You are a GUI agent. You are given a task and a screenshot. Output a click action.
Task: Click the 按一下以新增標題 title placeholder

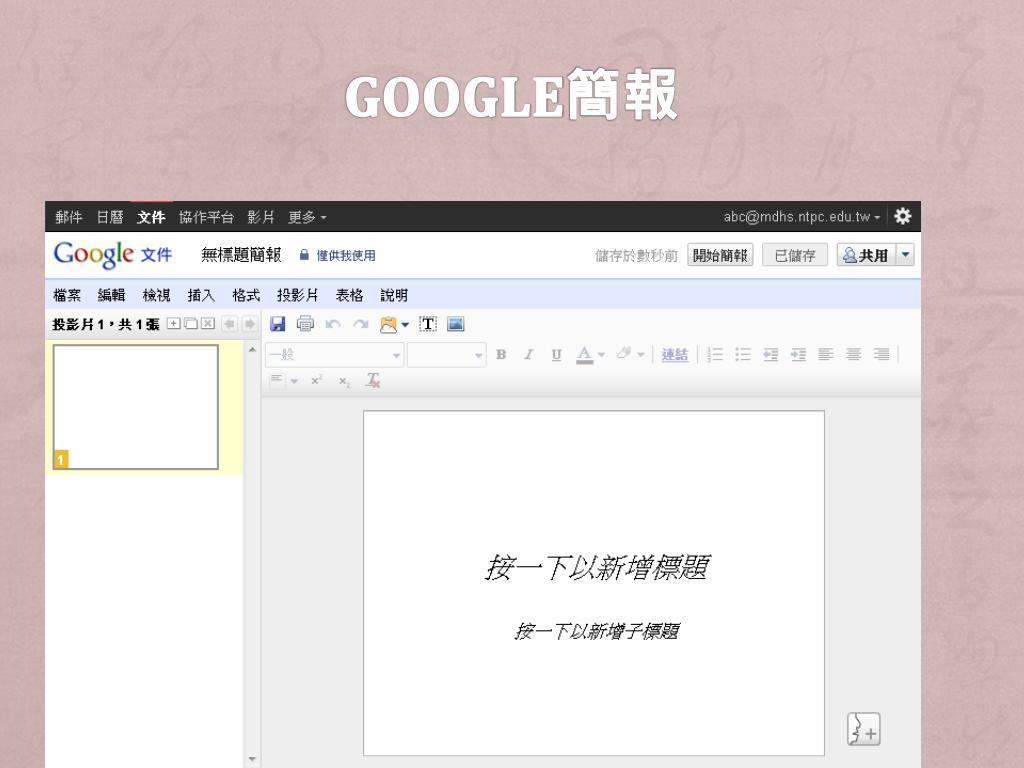pyautogui.click(x=596, y=567)
